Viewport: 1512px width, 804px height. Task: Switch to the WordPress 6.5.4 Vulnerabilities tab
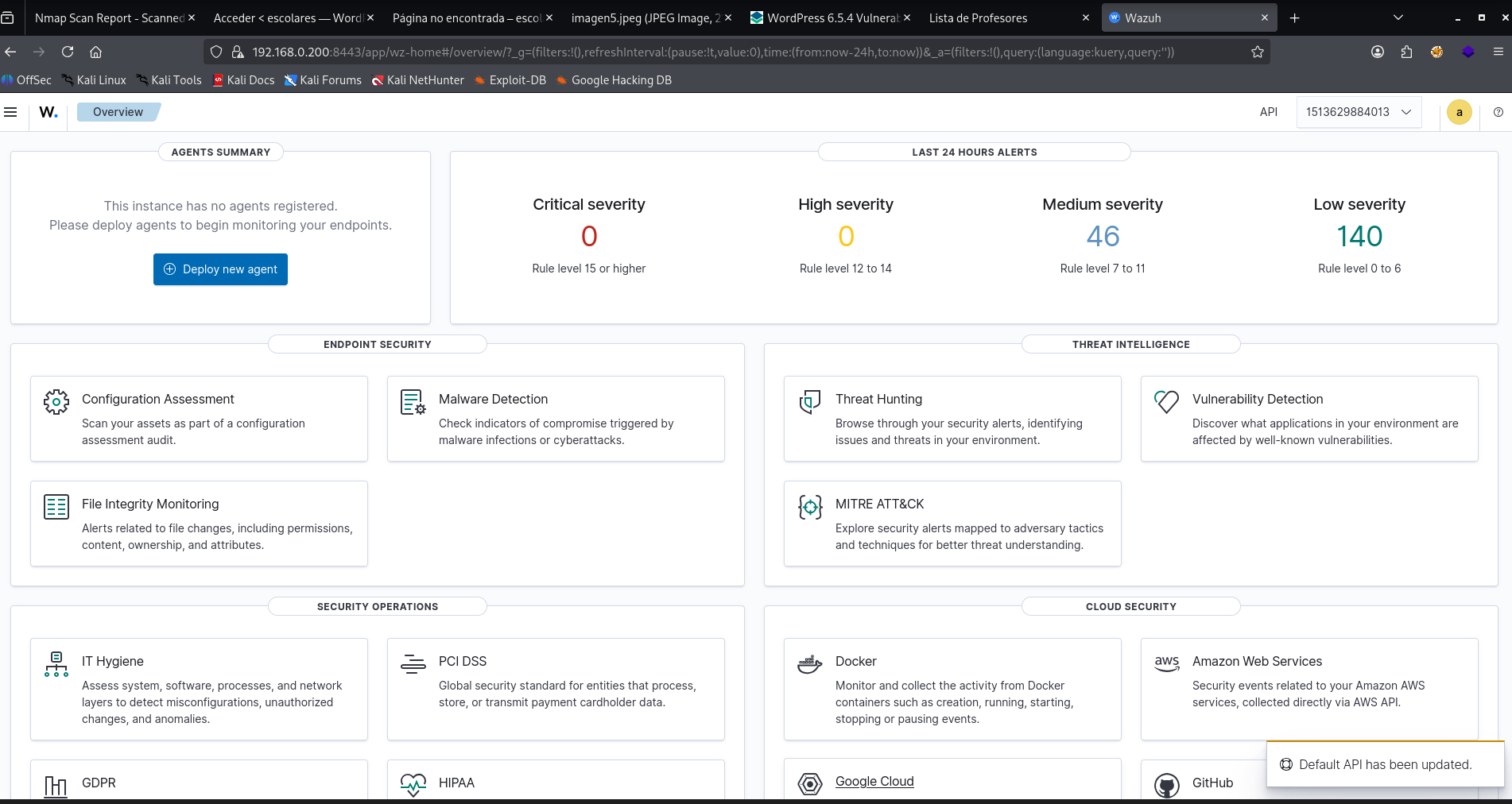click(x=824, y=17)
